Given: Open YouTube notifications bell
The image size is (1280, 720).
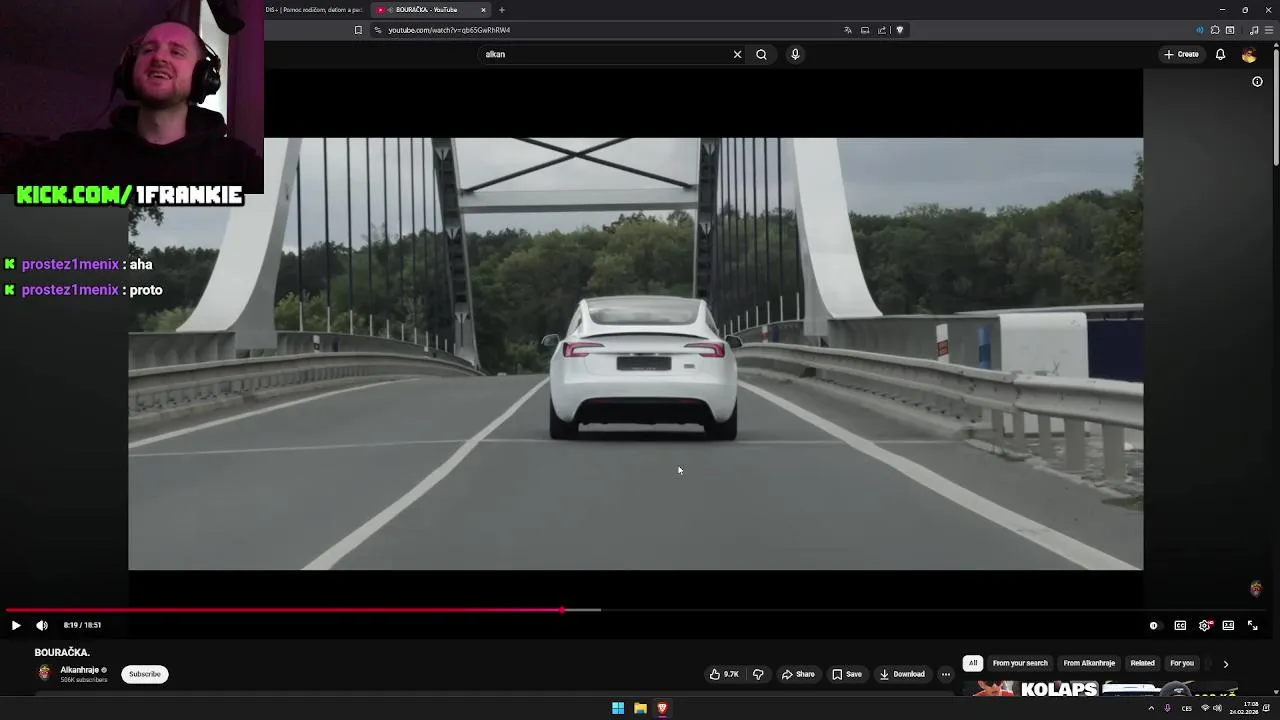Looking at the screenshot, I should [1220, 54].
